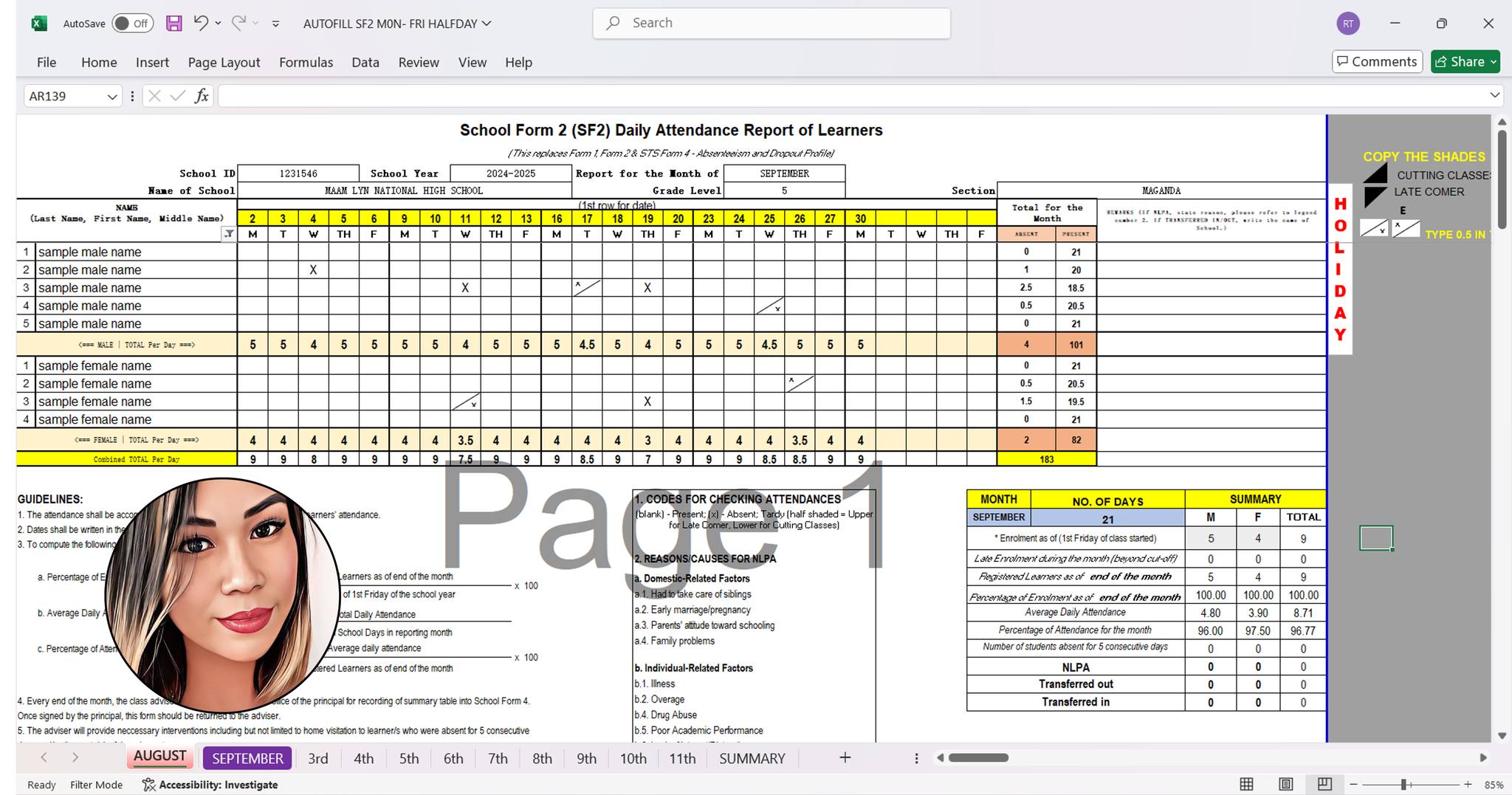Expand the file name AUTOFILL SF2 dropdown
The width and height of the screenshot is (1512, 795).
click(487, 24)
